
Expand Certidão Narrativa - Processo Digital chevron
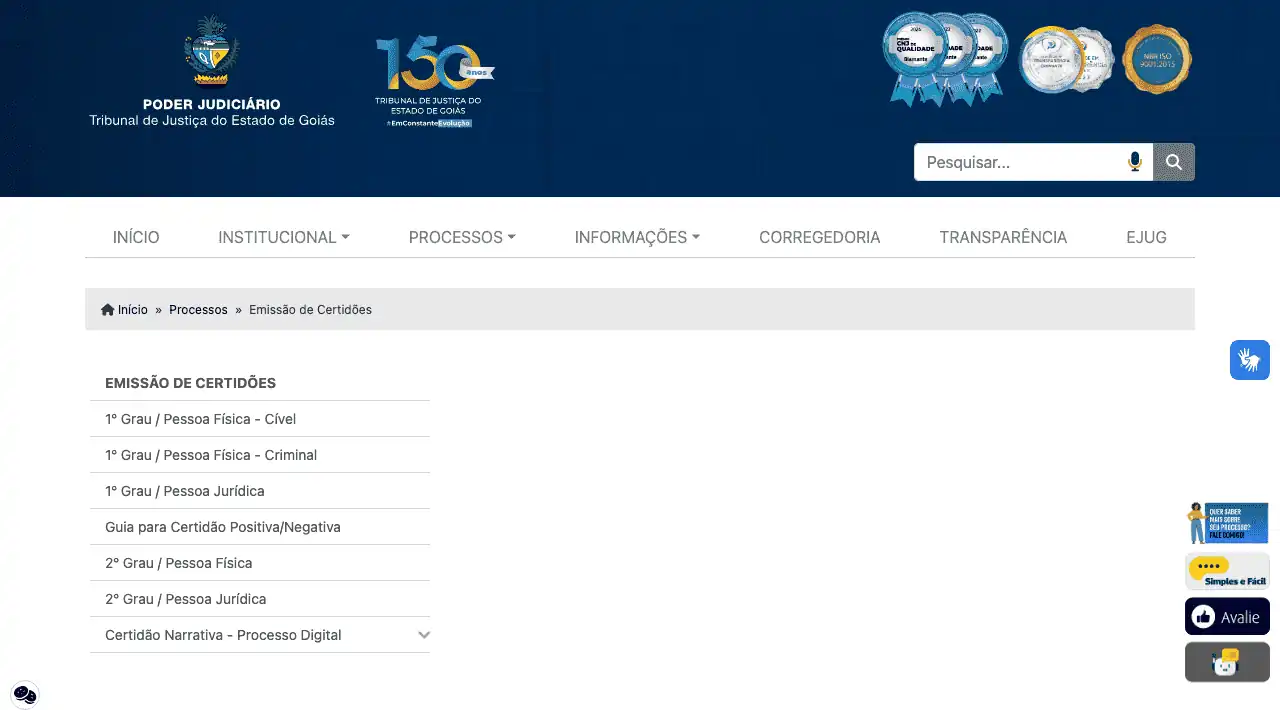coord(424,635)
